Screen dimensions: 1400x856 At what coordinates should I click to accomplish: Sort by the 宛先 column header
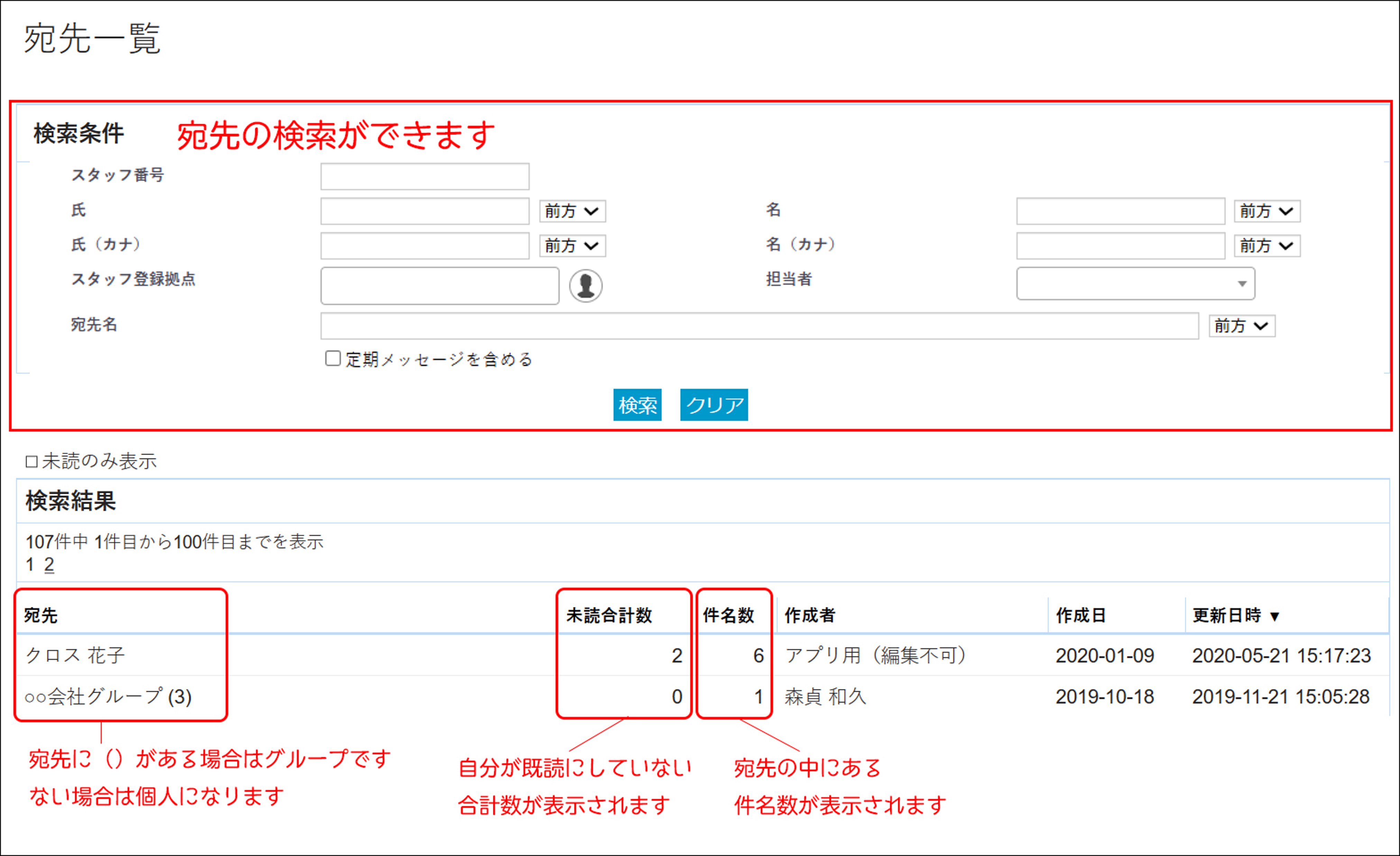tap(40, 616)
